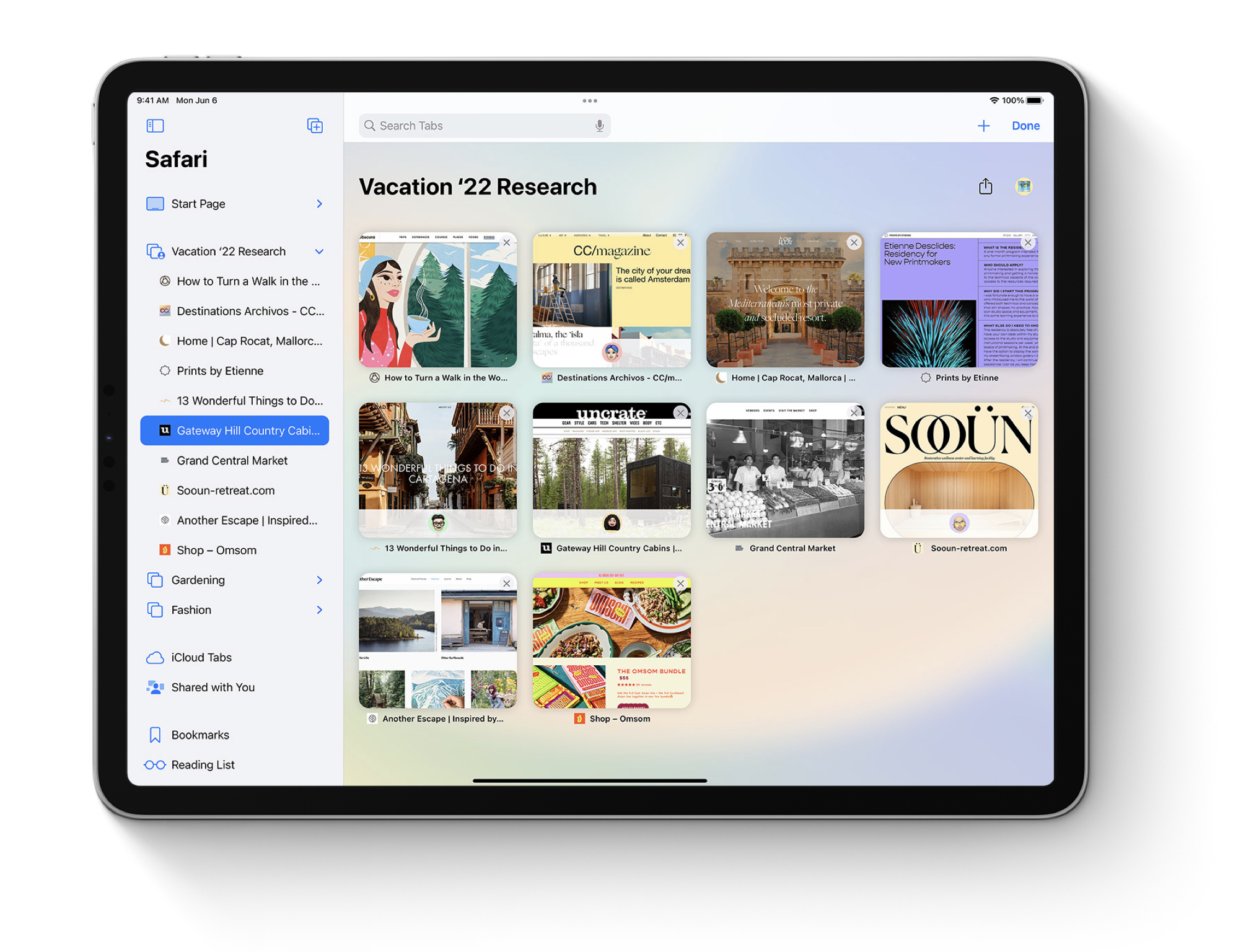Click the plus icon to add tab
Viewport: 1233px width, 952px height.
click(983, 126)
